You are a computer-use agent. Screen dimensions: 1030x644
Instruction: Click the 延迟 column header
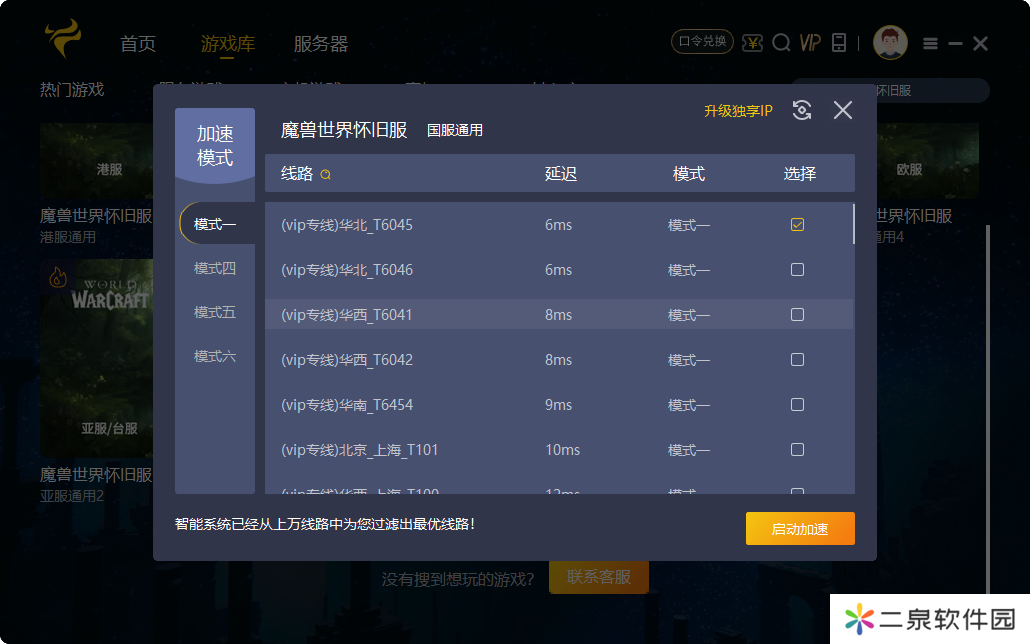561,173
